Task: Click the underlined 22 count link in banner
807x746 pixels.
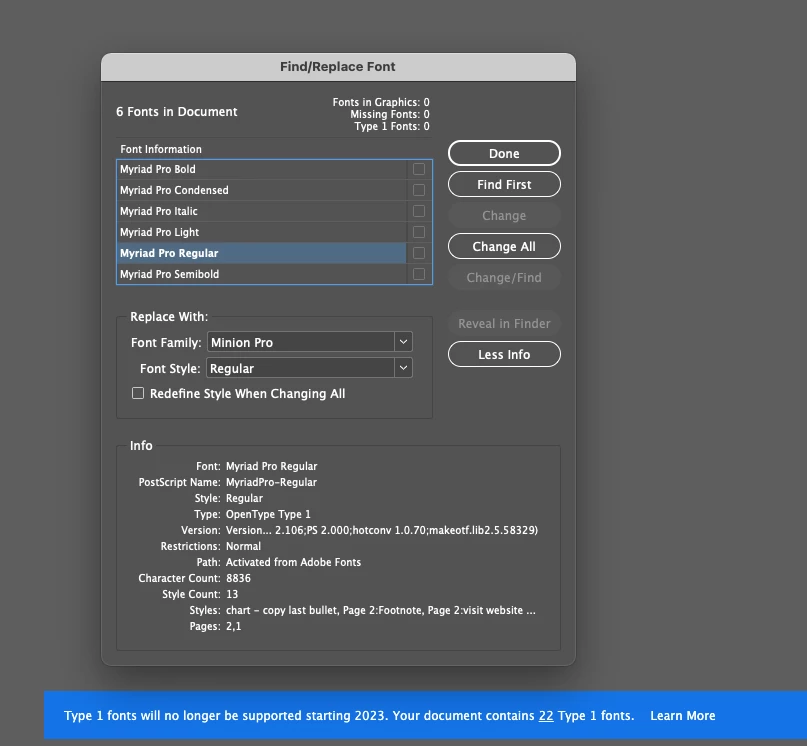Action: 546,716
